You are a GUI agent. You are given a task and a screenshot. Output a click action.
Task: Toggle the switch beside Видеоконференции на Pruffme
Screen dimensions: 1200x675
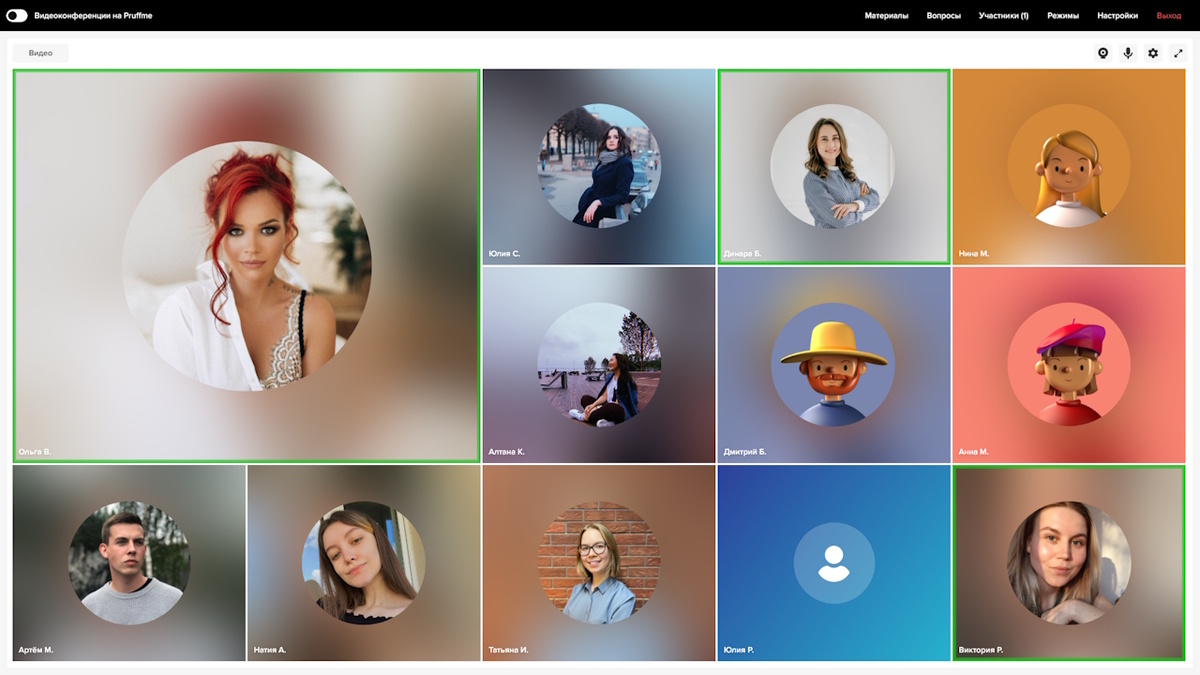[17, 16]
